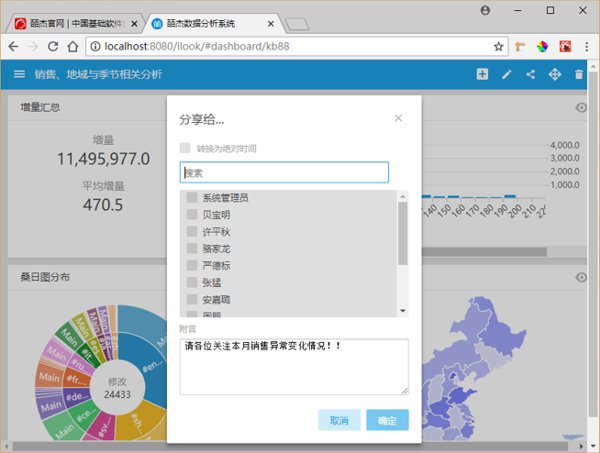Switch to the 酷杰官网 browser tab
The height and width of the screenshot is (453, 600).
pos(70,20)
